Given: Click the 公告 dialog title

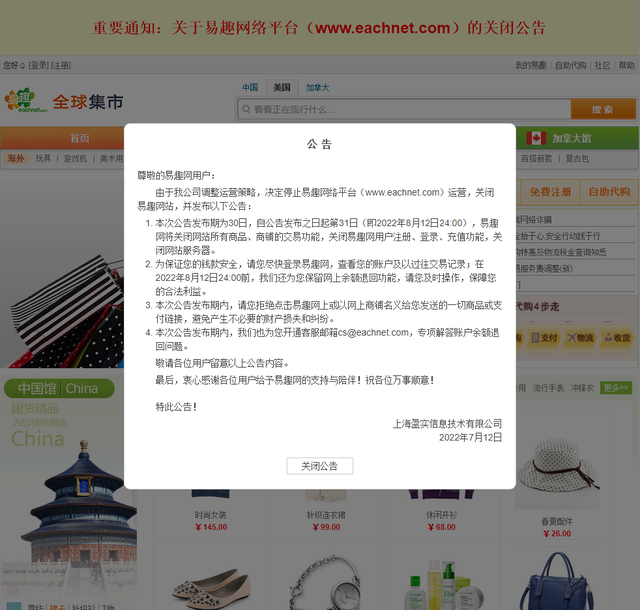Looking at the screenshot, I should (320, 144).
